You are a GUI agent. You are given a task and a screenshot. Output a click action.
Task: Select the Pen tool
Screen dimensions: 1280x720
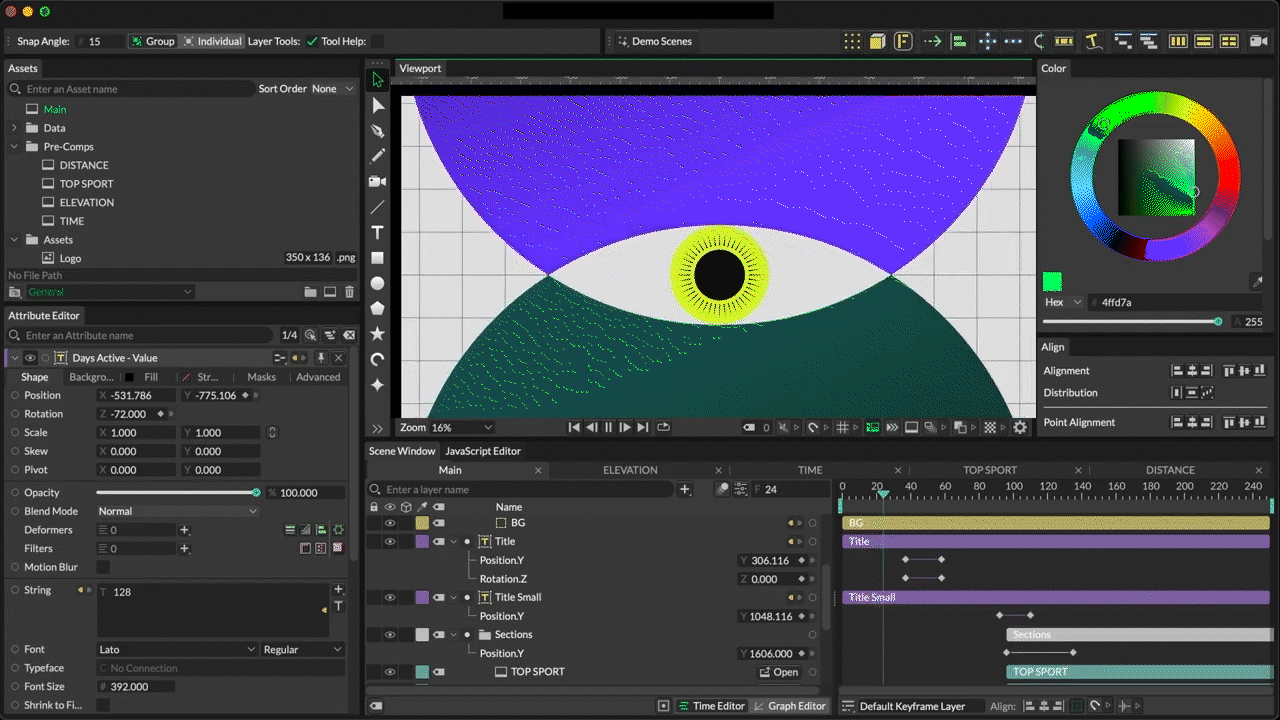pos(377,131)
